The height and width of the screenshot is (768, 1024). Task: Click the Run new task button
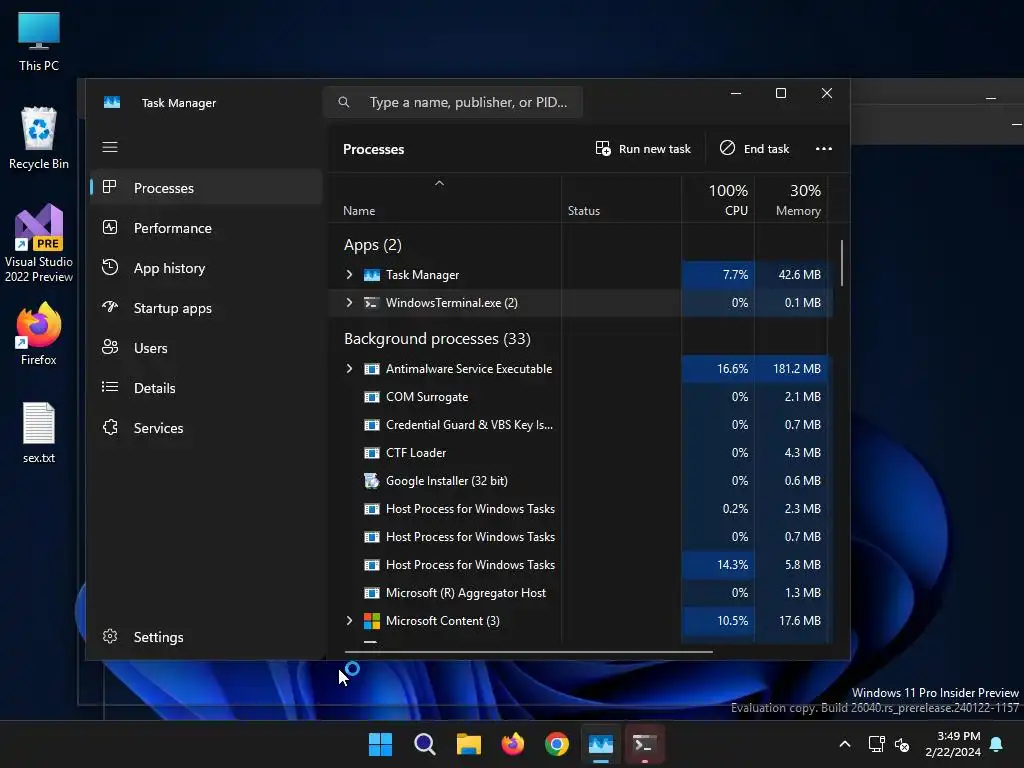[643, 149]
